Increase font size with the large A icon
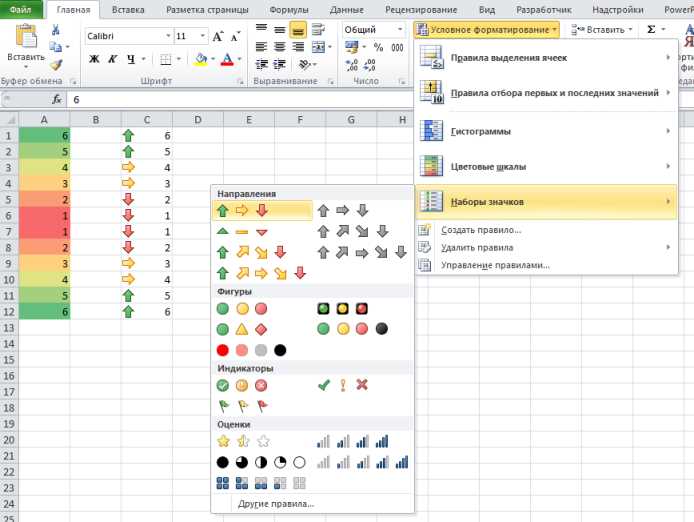 tap(217, 36)
